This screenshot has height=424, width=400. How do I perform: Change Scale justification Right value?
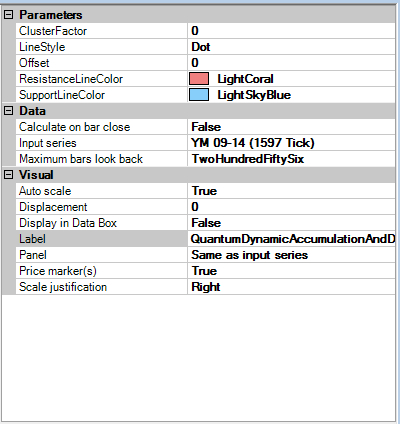292,287
